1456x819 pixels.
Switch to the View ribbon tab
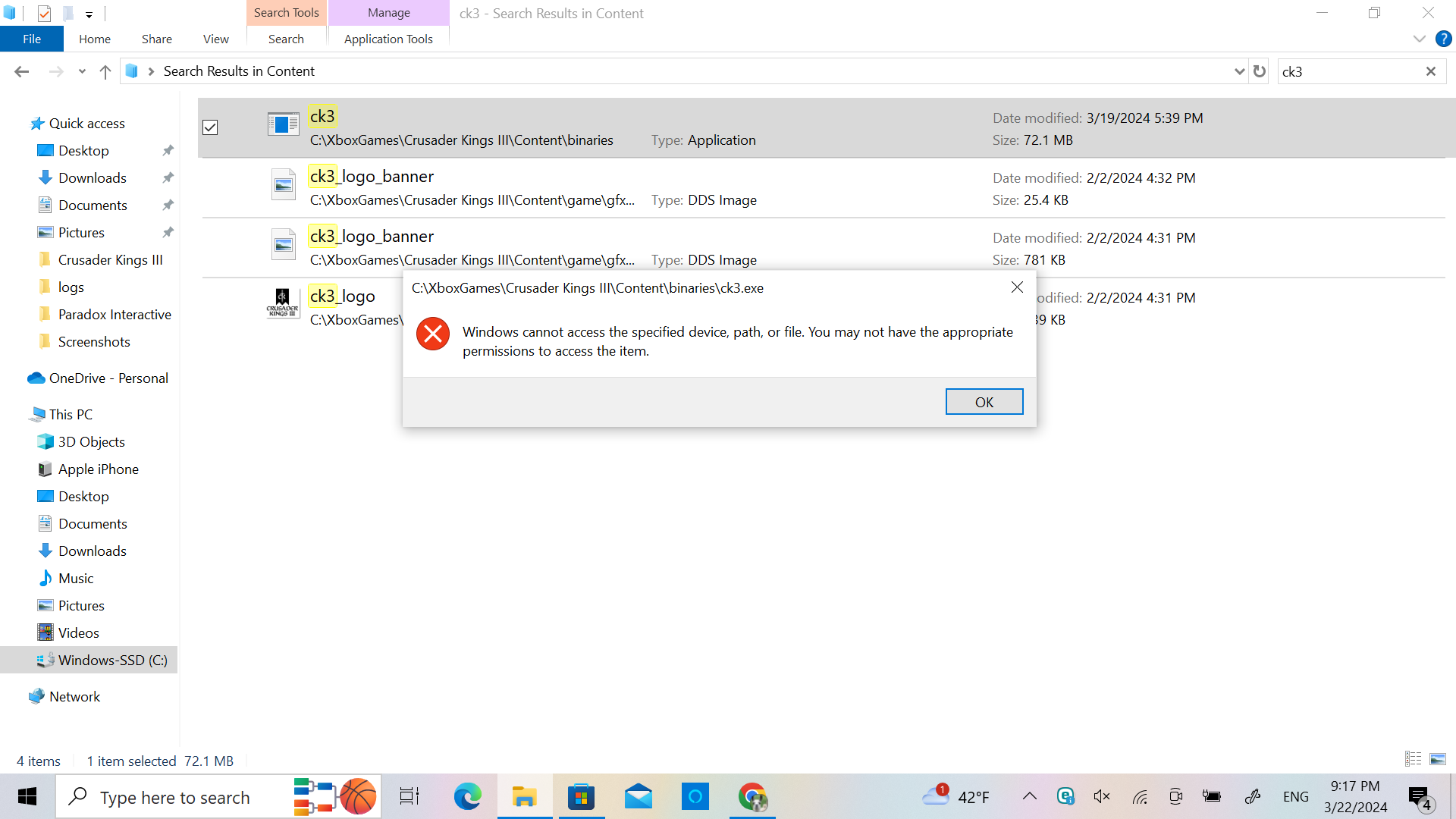pos(215,39)
